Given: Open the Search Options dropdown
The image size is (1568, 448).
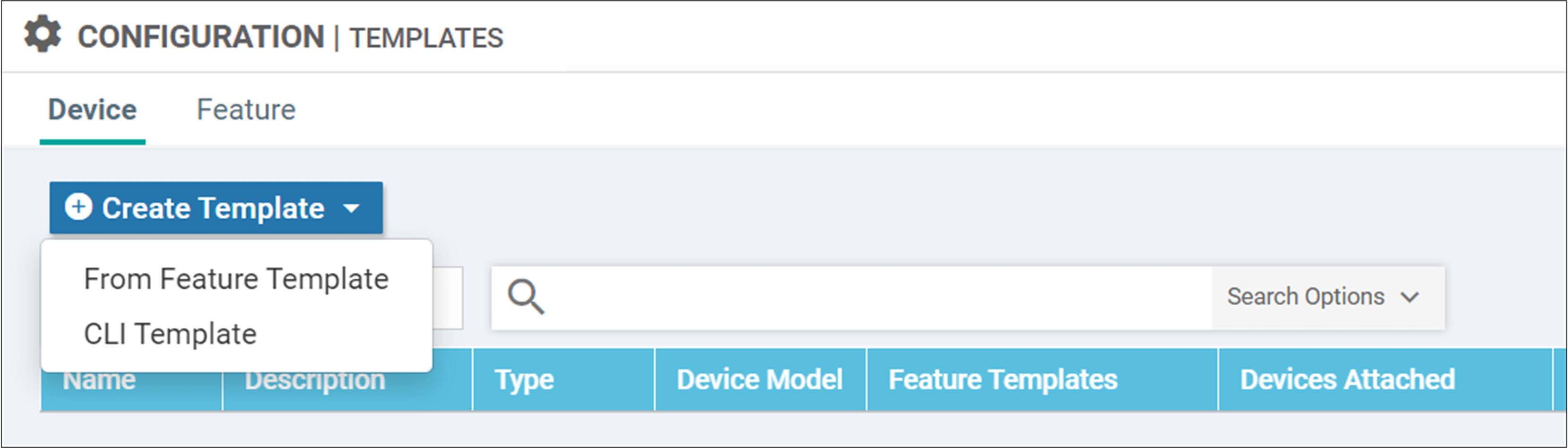Looking at the screenshot, I should pos(1327,297).
